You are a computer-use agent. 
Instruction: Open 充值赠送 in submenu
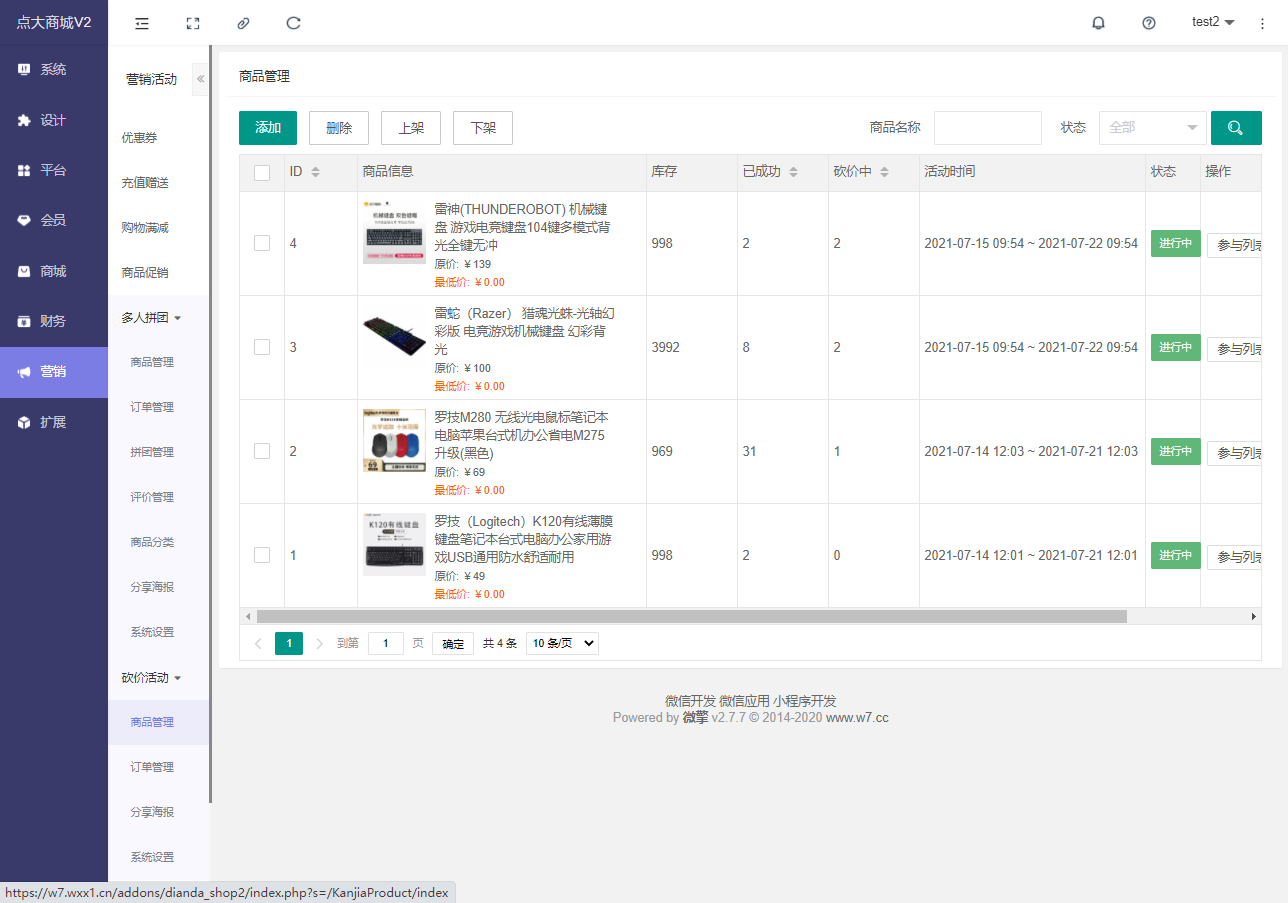145,183
